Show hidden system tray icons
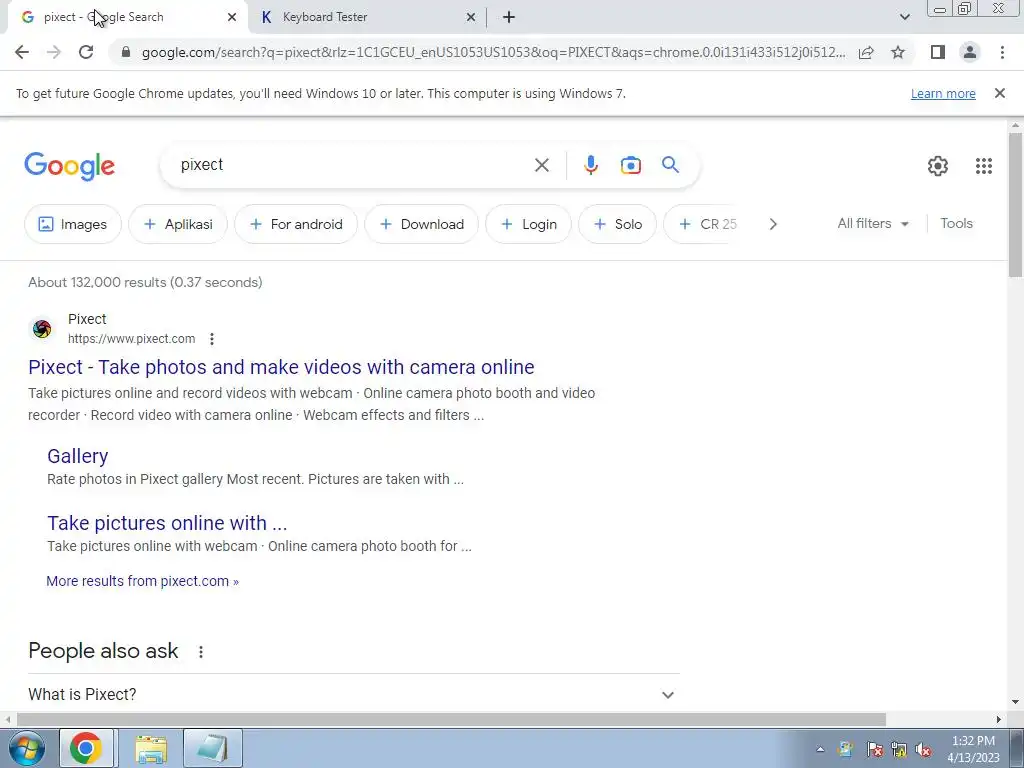This screenshot has width=1024, height=768. click(x=820, y=749)
